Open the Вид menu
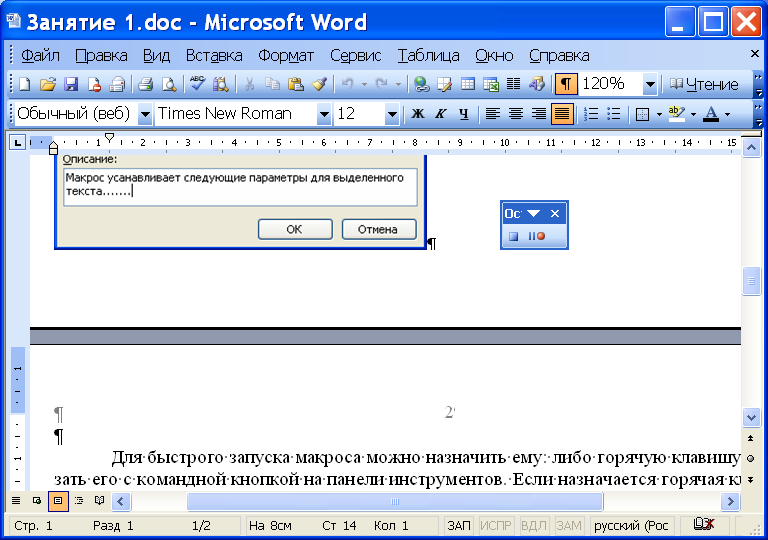768x540 pixels. pos(156,56)
